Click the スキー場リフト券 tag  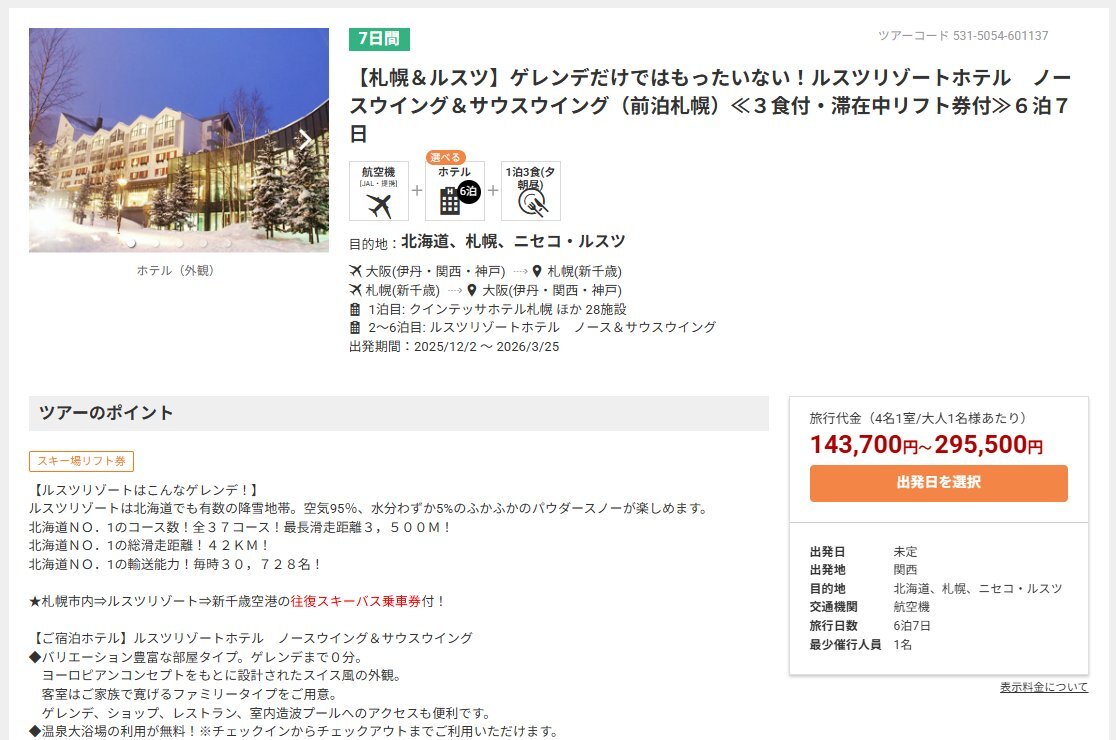81,461
